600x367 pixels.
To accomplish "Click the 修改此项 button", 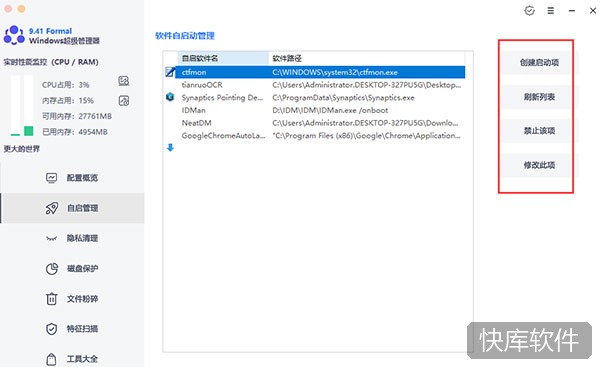I will pos(539,165).
